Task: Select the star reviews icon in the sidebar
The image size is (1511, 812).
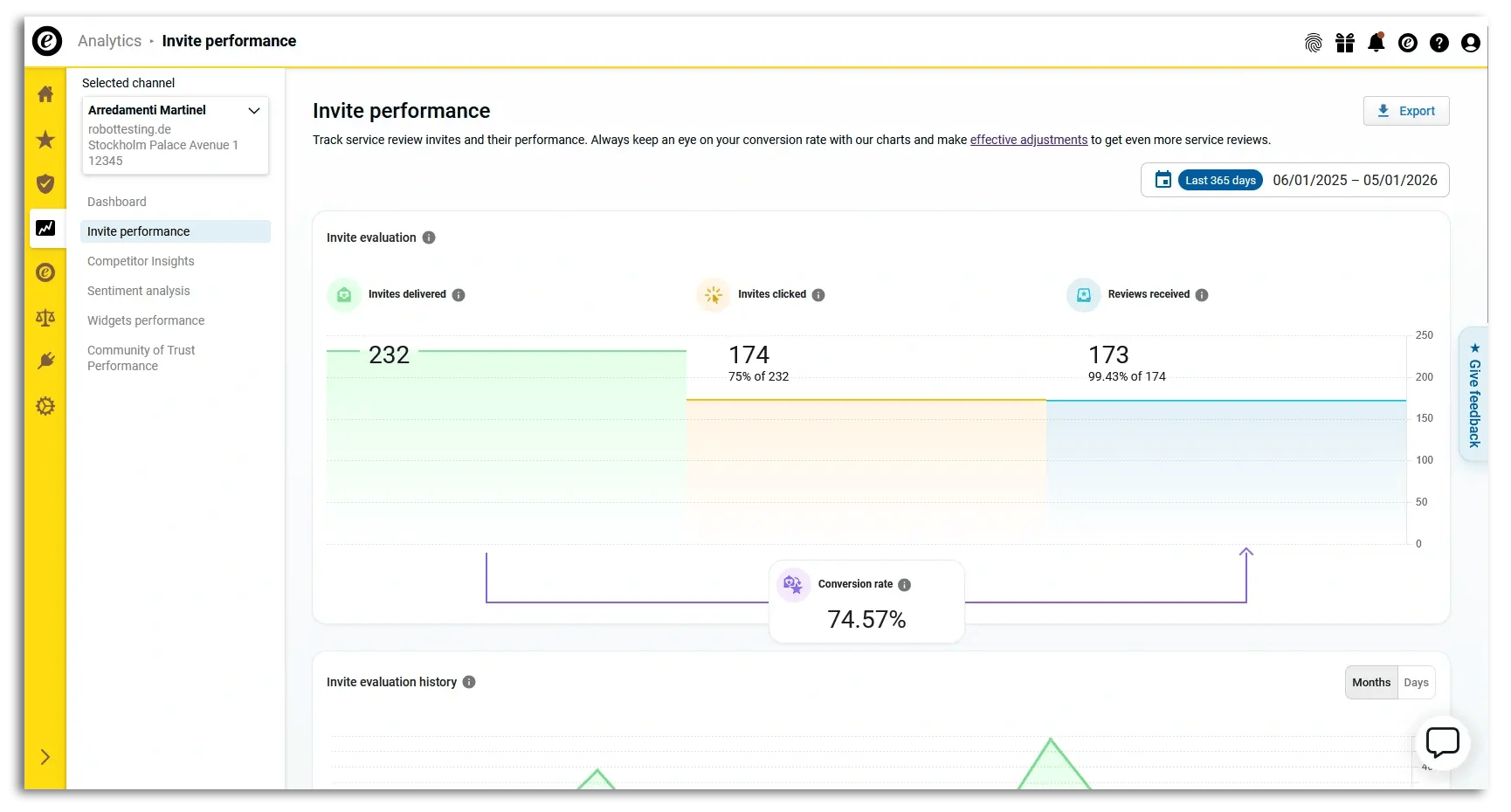Action: pos(45,140)
